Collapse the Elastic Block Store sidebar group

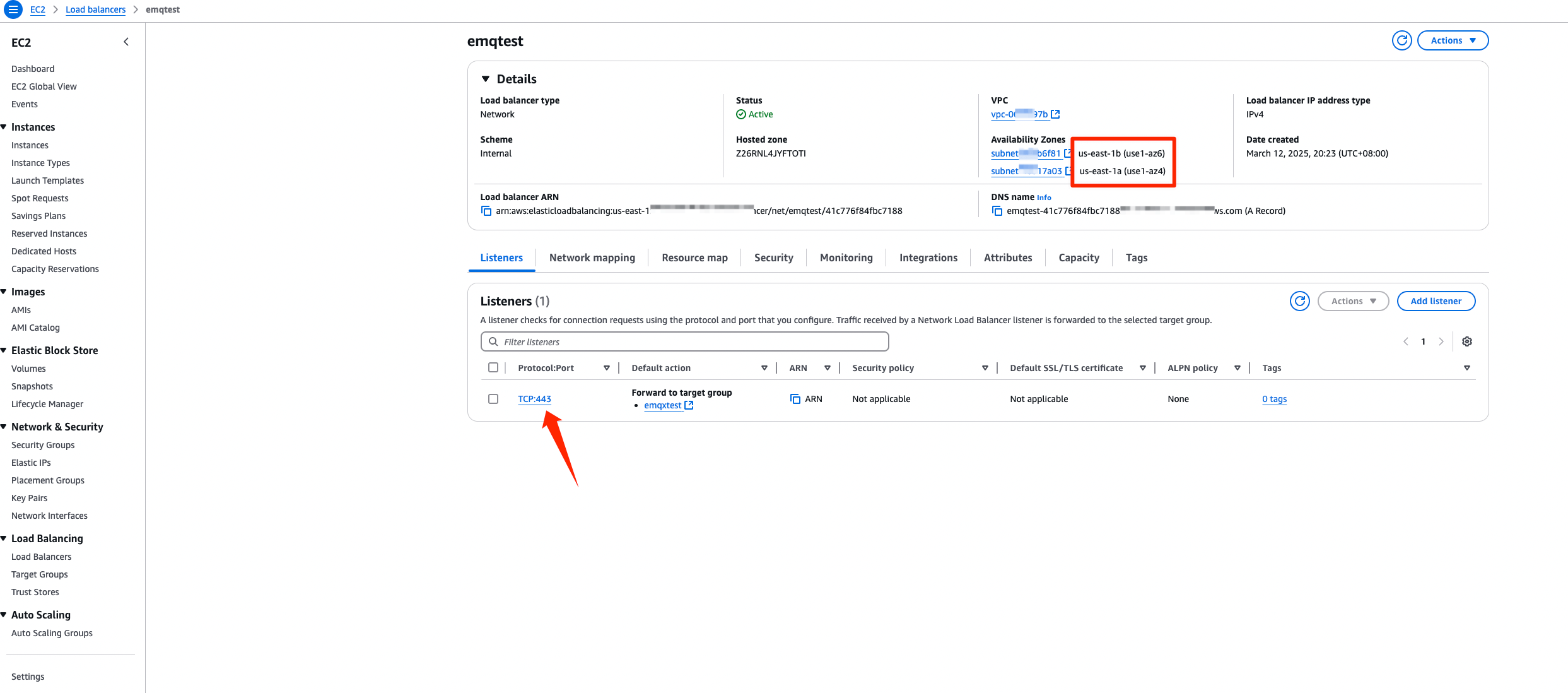[x=4, y=350]
